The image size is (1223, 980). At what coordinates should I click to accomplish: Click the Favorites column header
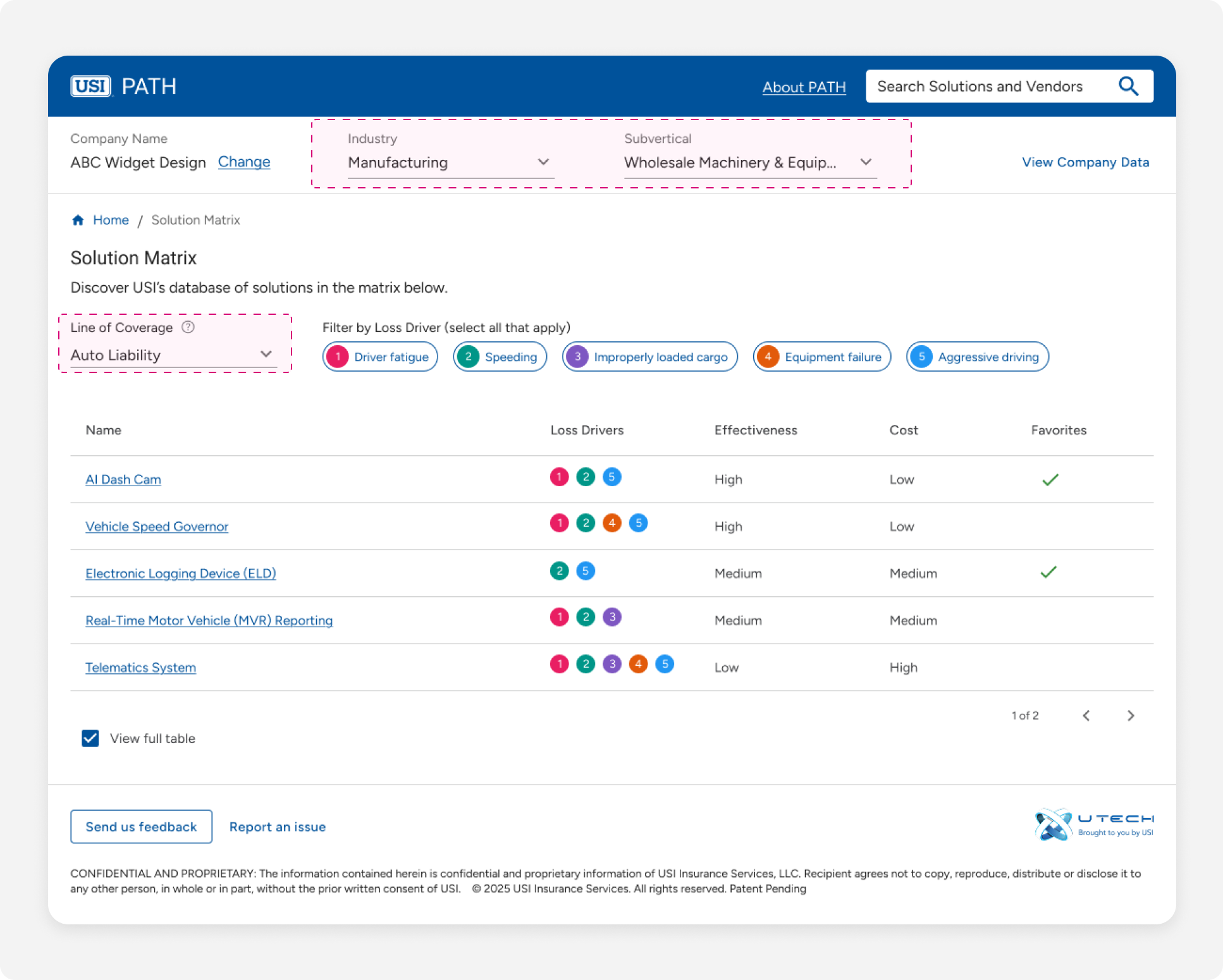(1059, 430)
